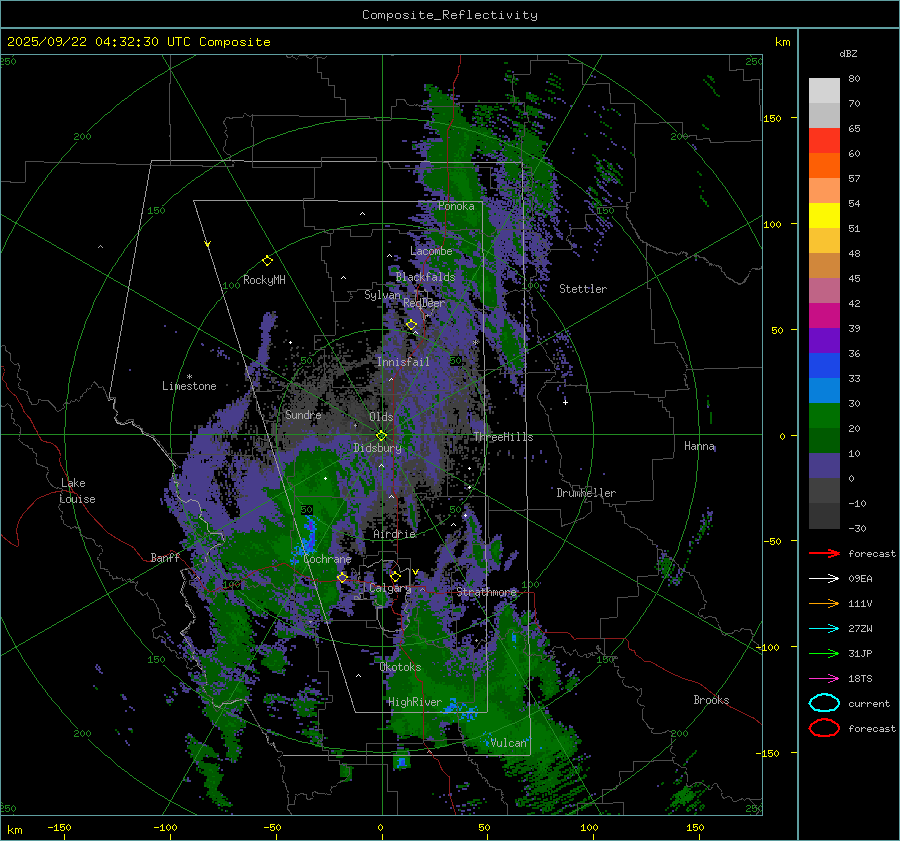Pick the magenta 18TS arrow legend icon
900x841 pixels.
[x=824, y=678]
